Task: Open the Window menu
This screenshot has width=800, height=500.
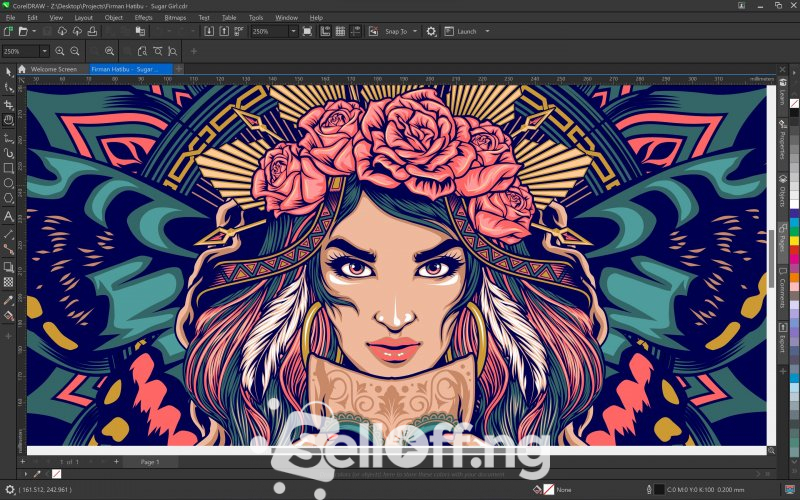Action: [x=286, y=17]
